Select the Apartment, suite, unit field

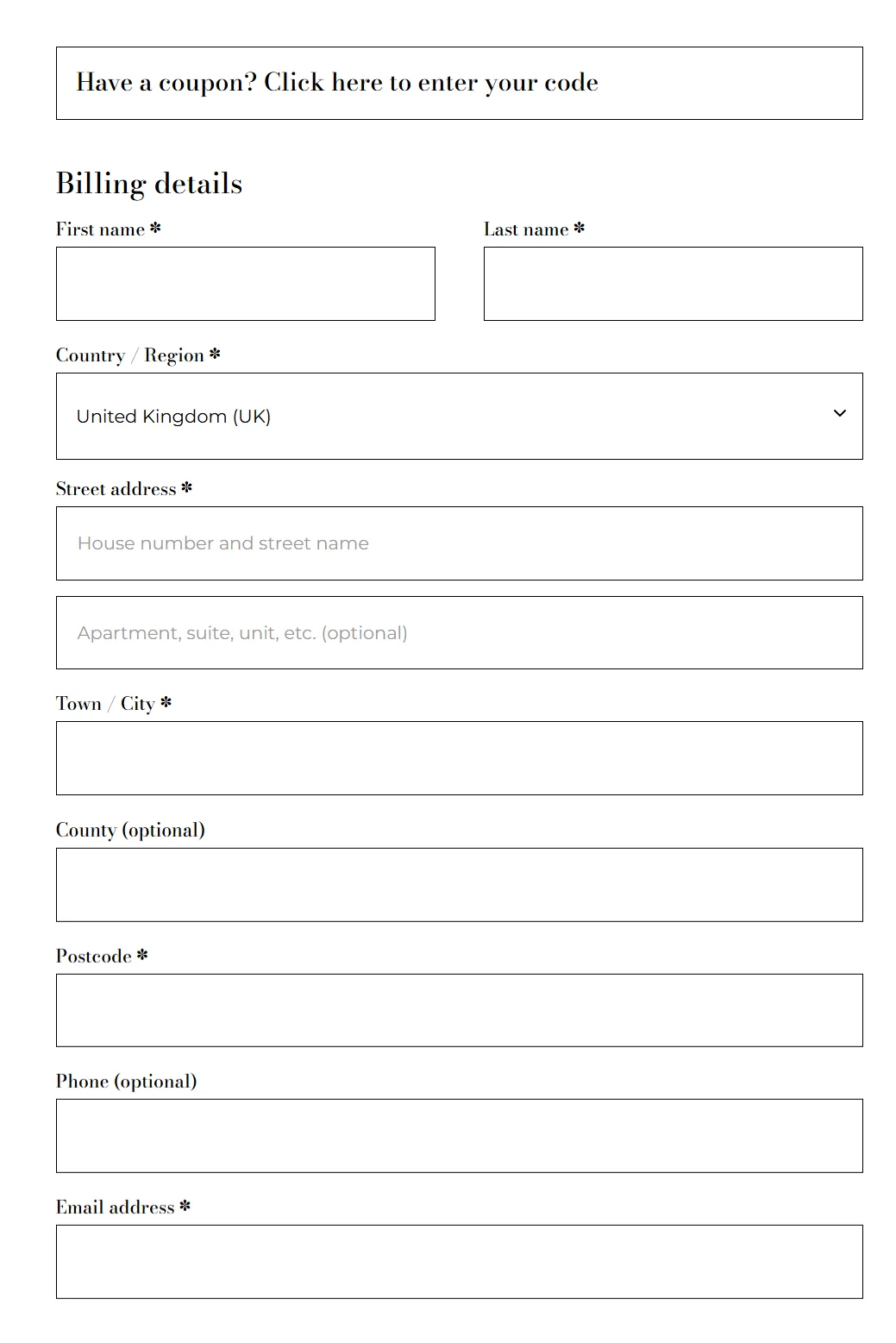click(459, 633)
